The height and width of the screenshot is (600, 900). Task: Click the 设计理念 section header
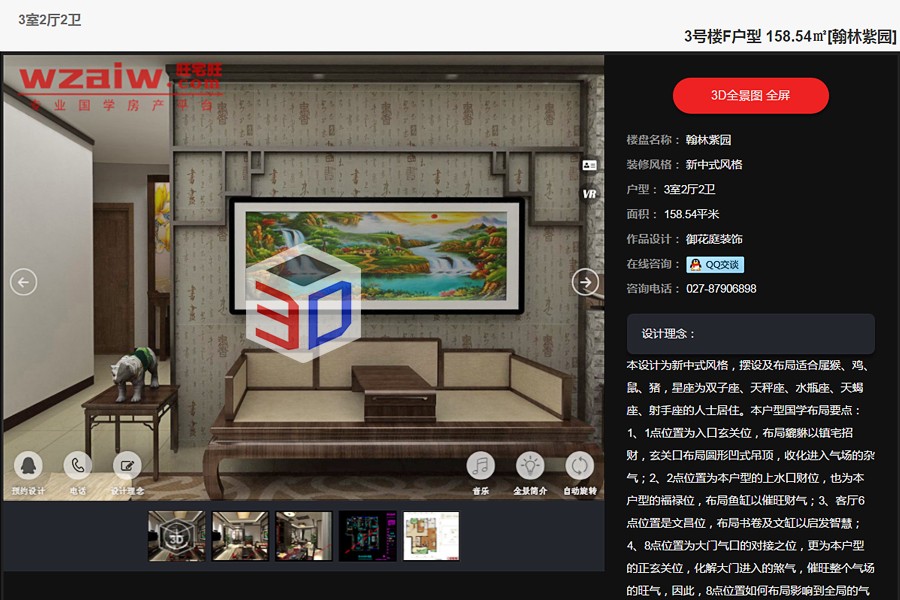(x=750, y=334)
